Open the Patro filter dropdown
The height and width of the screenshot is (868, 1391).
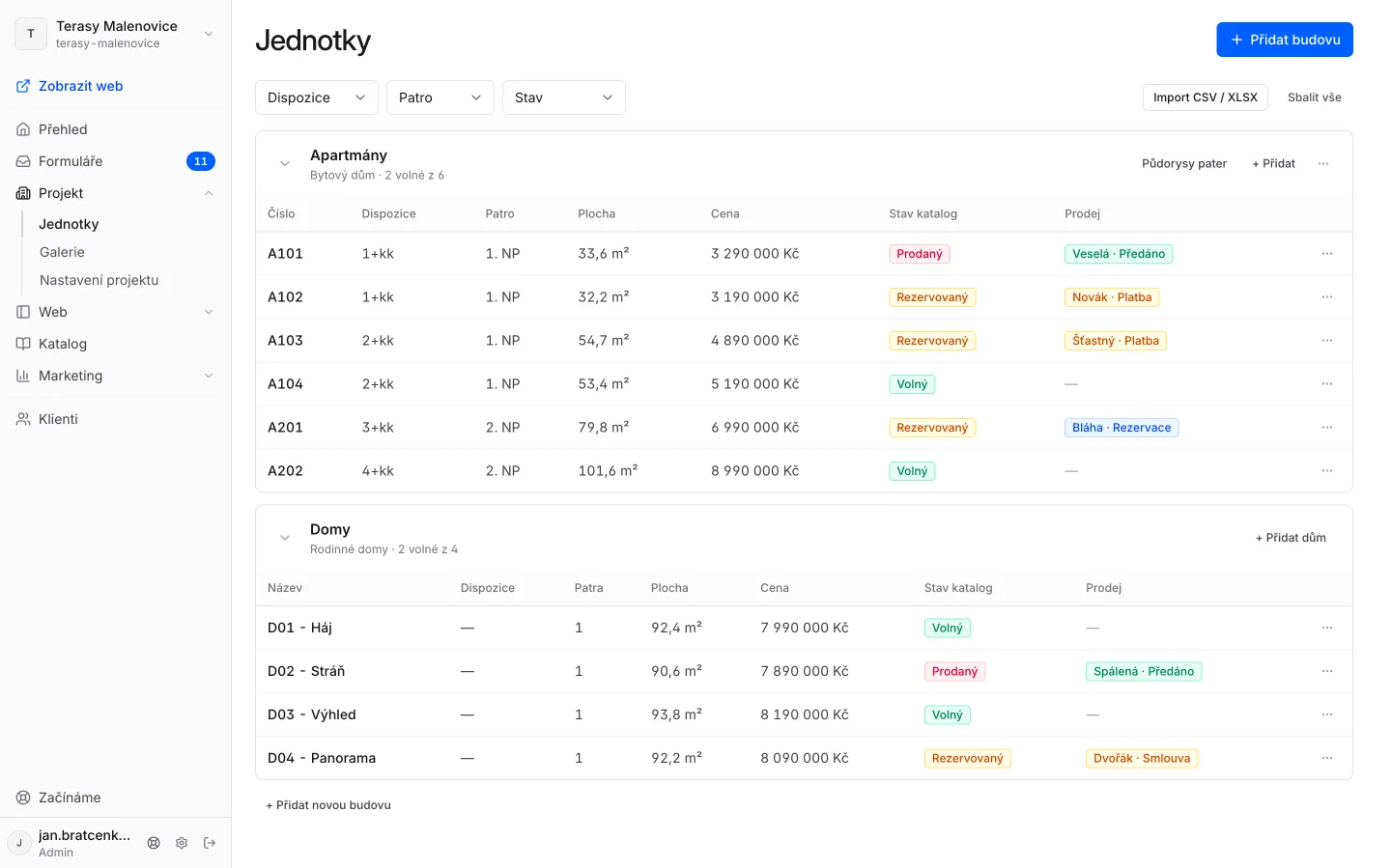click(440, 98)
